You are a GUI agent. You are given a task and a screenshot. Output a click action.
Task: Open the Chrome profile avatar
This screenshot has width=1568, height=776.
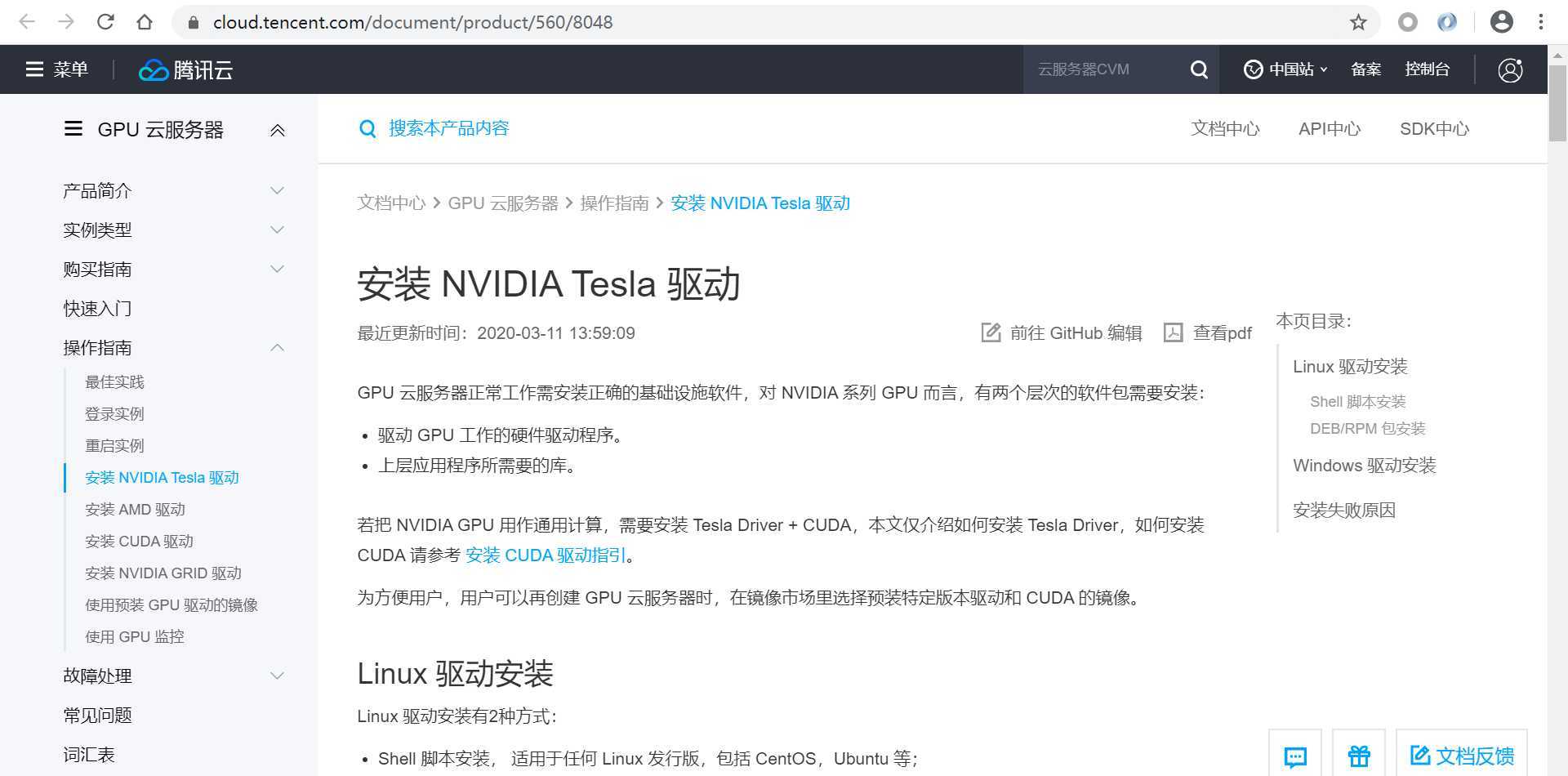(x=1501, y=22)
